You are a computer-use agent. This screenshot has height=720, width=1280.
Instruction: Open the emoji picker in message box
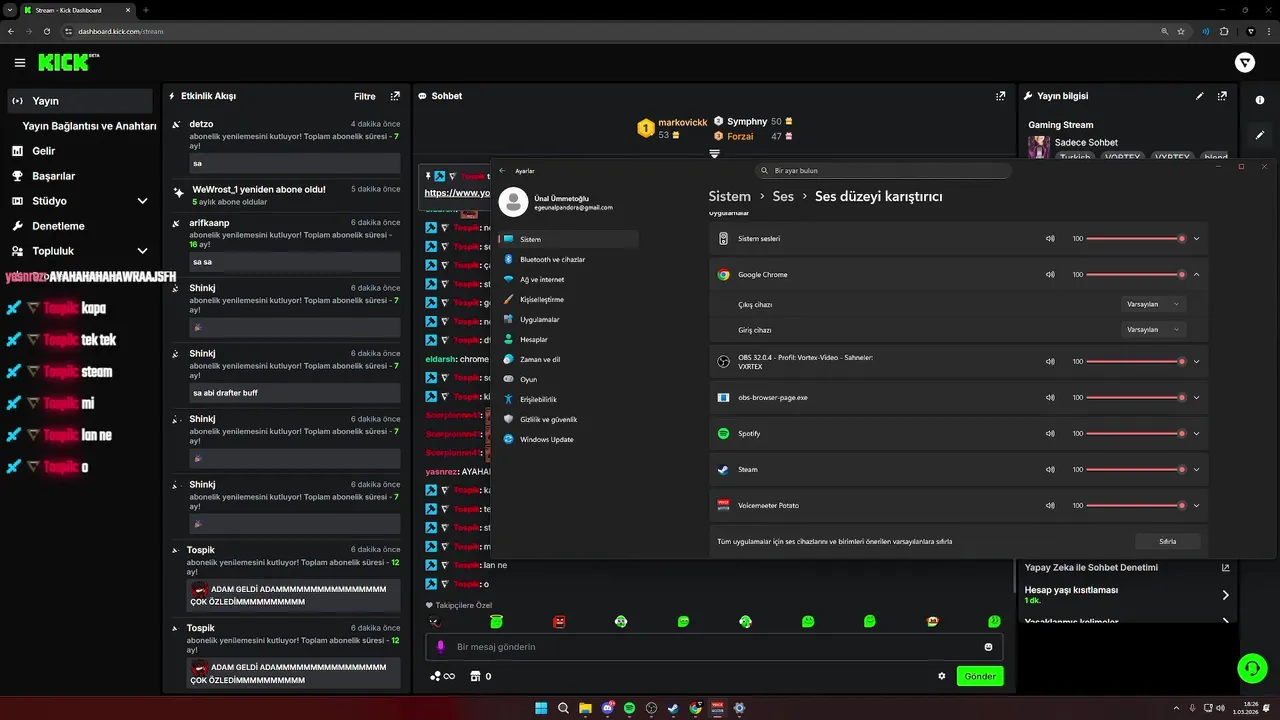tap(989, 647)
